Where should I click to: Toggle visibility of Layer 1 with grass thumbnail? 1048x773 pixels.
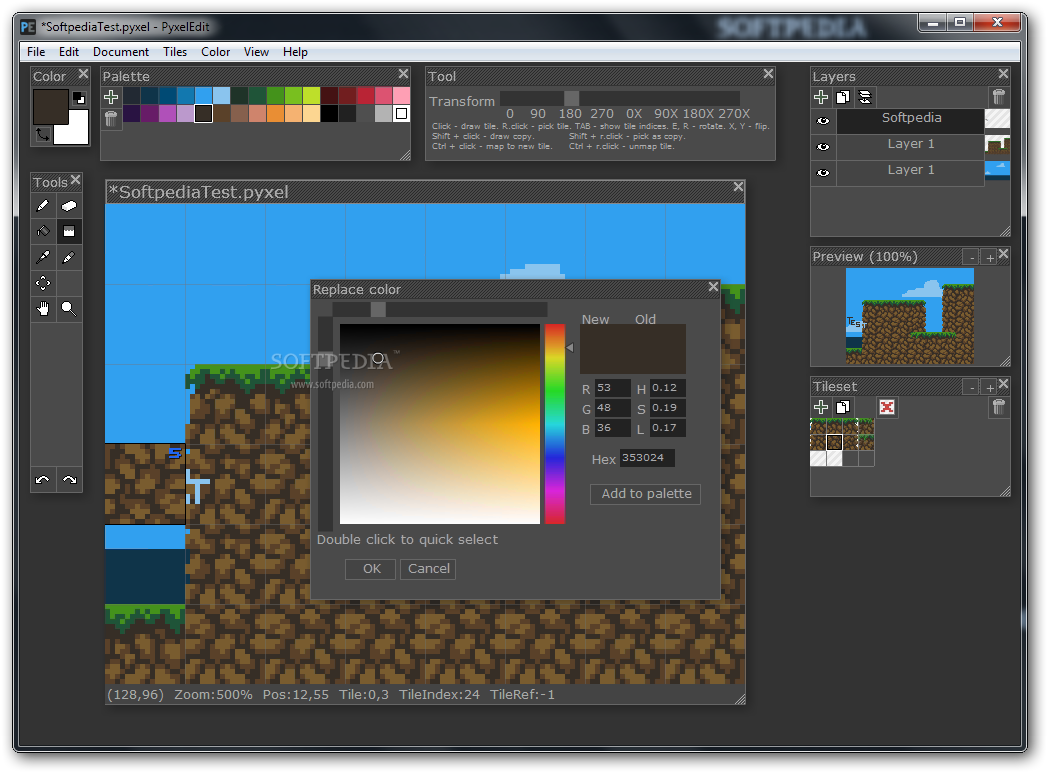click(x=823, y=146)
